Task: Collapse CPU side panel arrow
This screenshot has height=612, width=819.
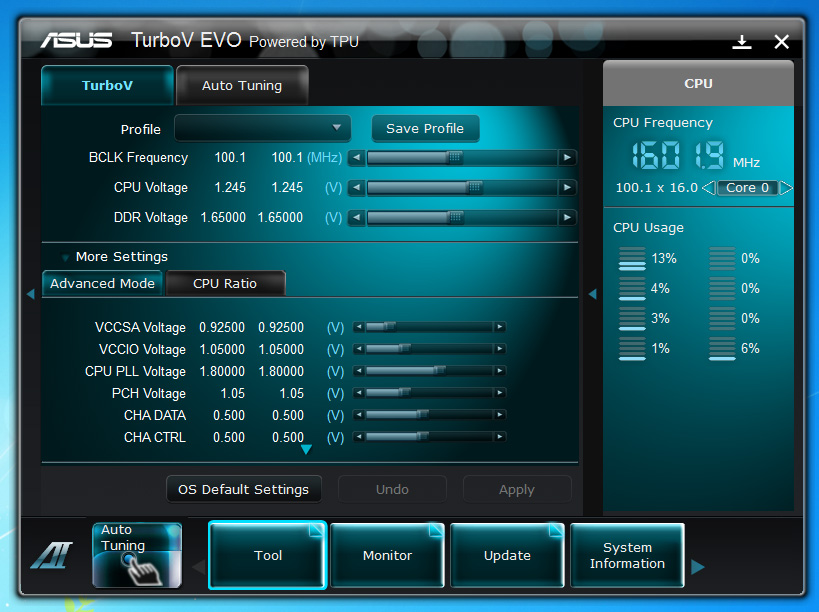Action: click(x=592, y=295)
